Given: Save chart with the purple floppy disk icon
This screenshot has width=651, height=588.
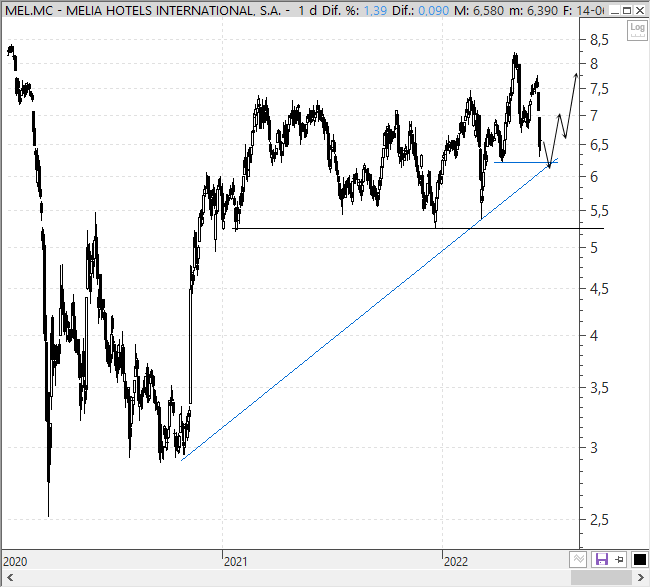Looking at the screenshot, I should pos(602,560).
